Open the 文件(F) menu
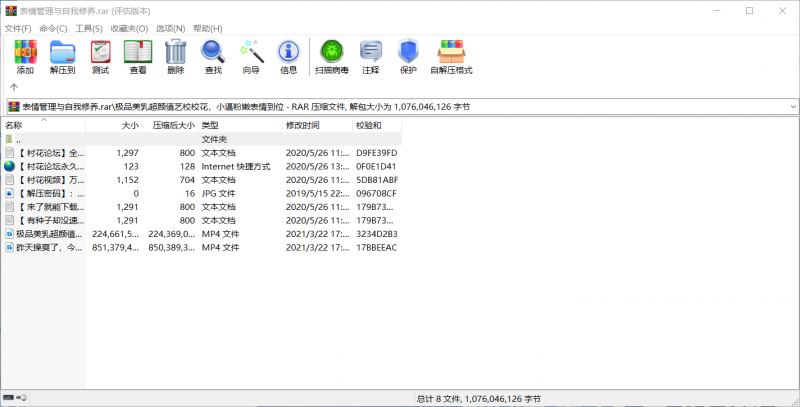 coord(18,29)
